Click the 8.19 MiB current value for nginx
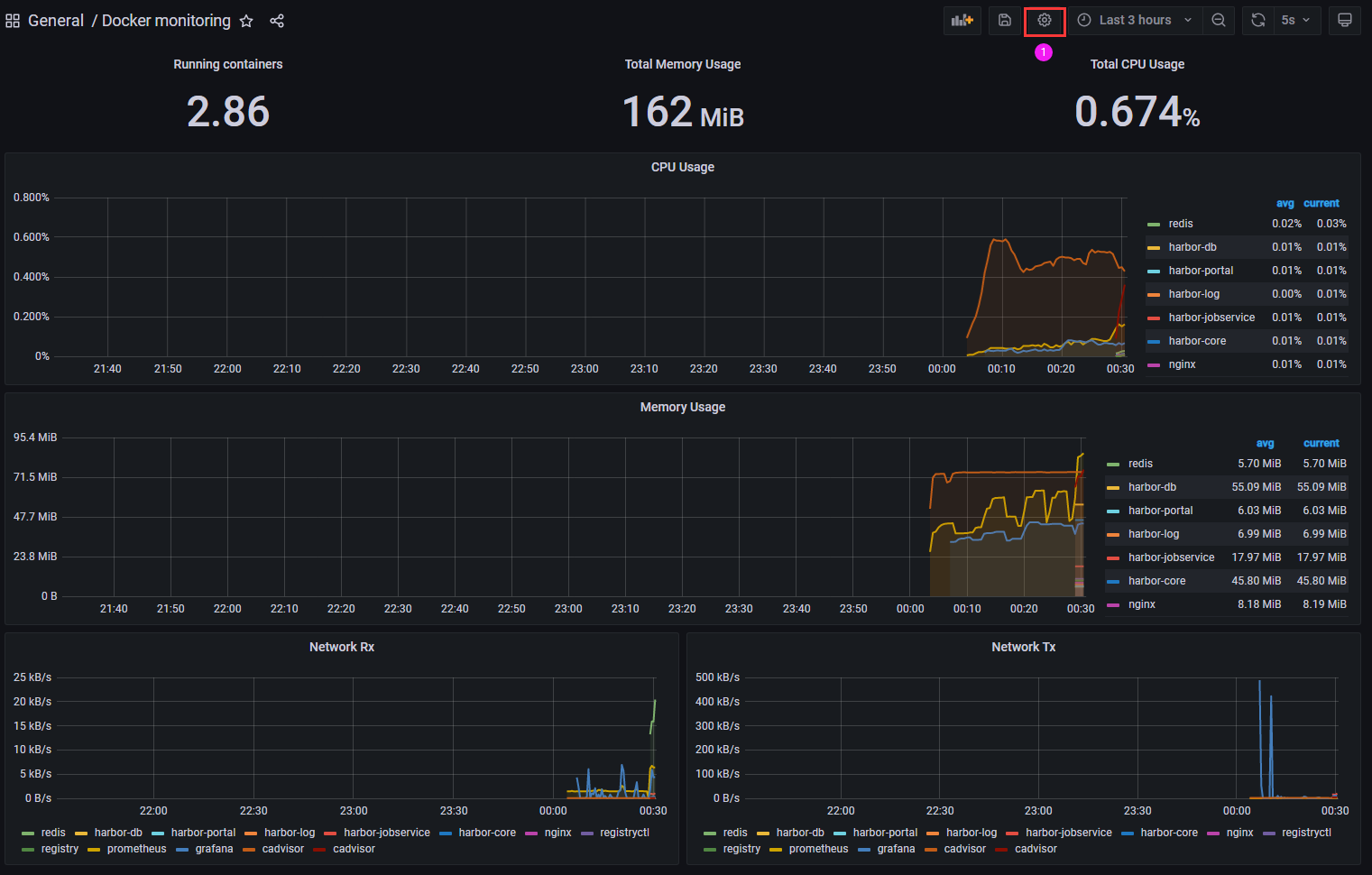Viewport: 1372px width, 875px height. pyautogui.click(x=1324, y=604)
